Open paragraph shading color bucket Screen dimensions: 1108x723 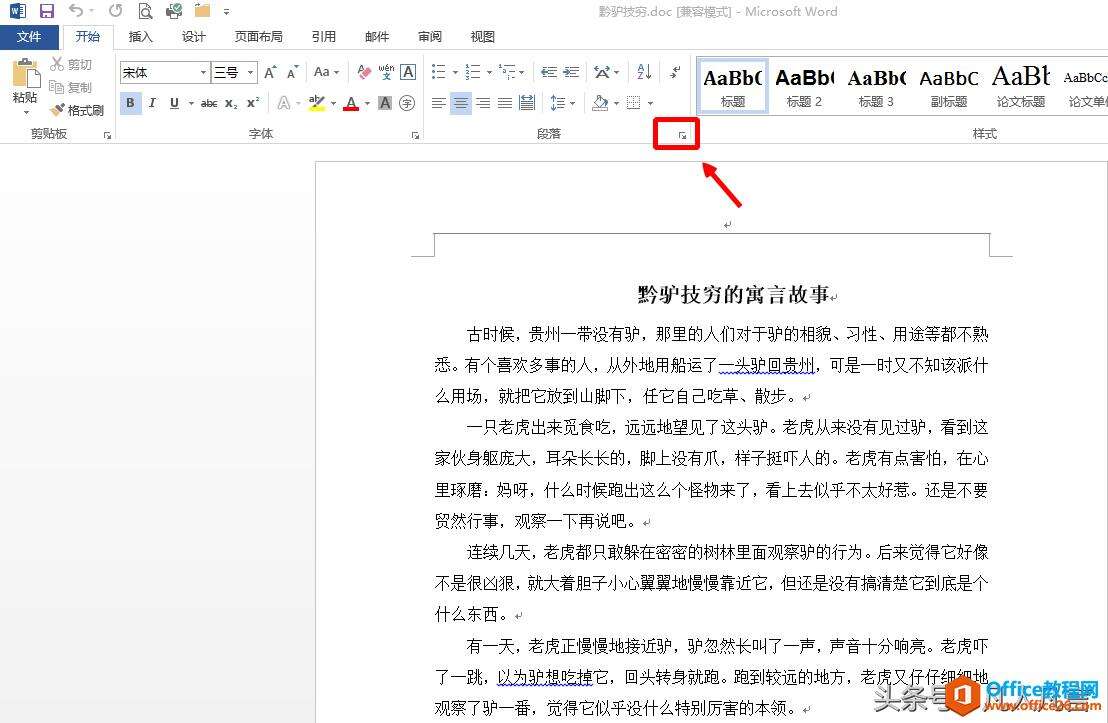(x=600, y=103)
